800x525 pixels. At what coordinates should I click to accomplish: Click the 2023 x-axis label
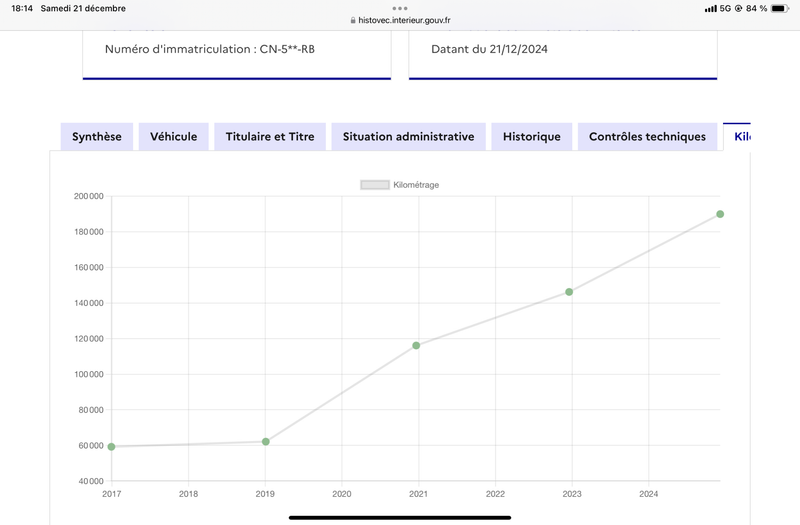coord(572,494)
